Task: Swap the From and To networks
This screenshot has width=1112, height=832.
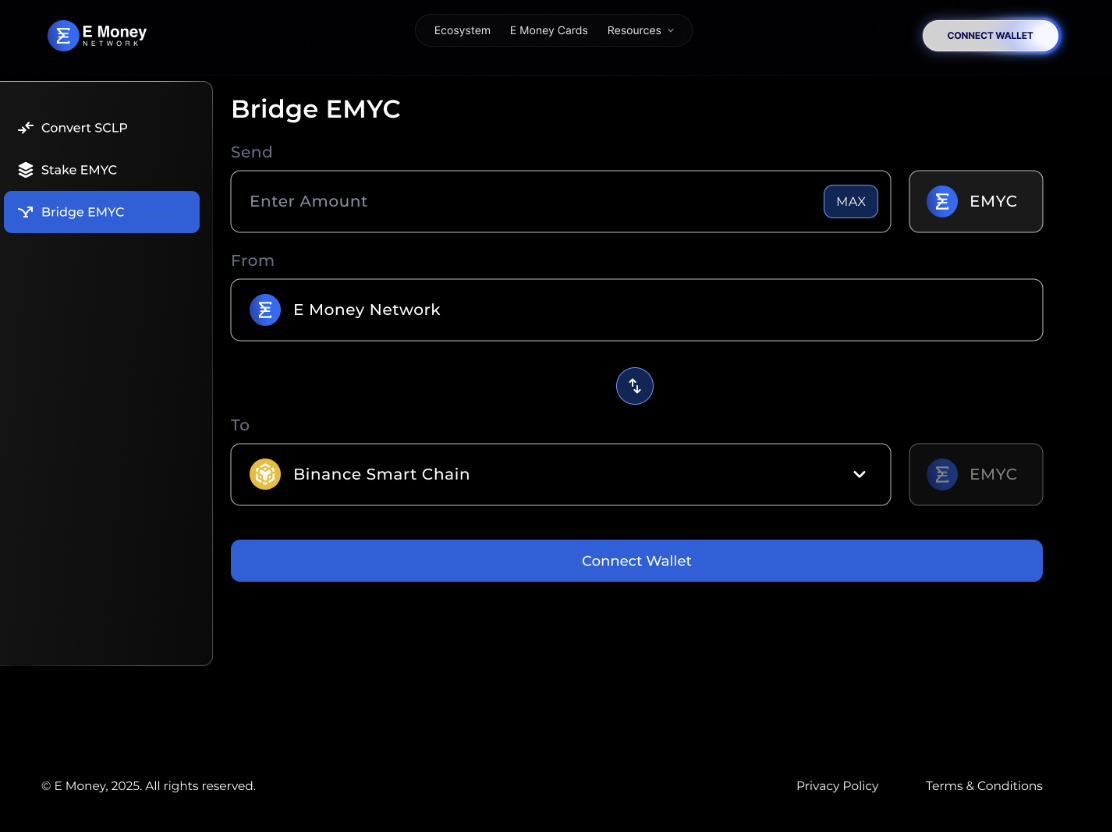Action: click(x=634, y=386)
